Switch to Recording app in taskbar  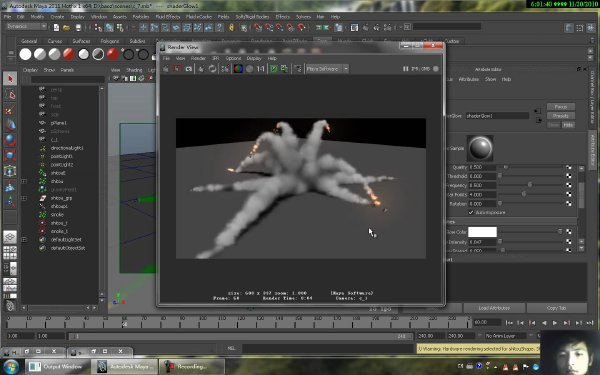(x=191, y=367)
